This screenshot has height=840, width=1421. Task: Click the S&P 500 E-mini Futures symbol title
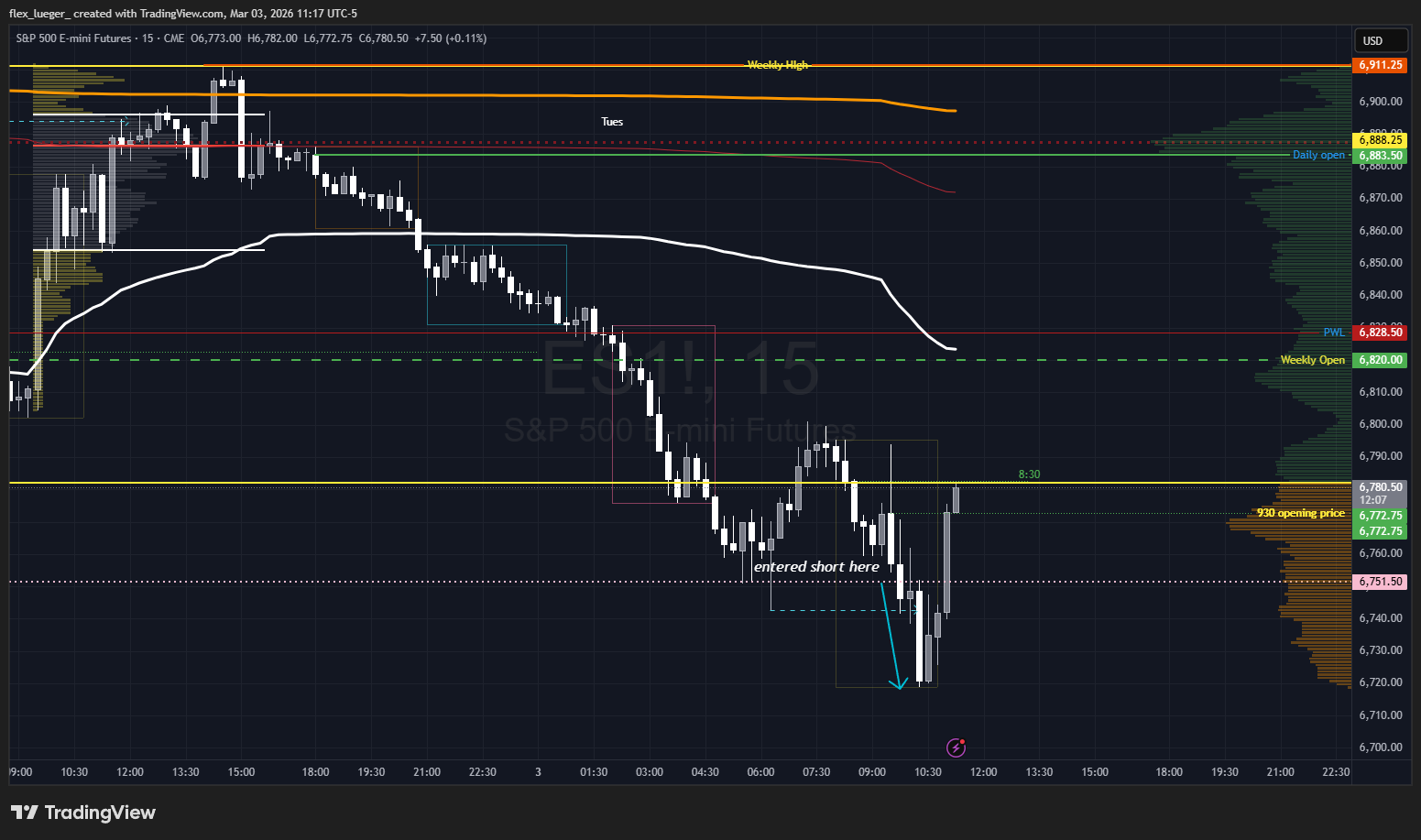click(x=75, y=38)
